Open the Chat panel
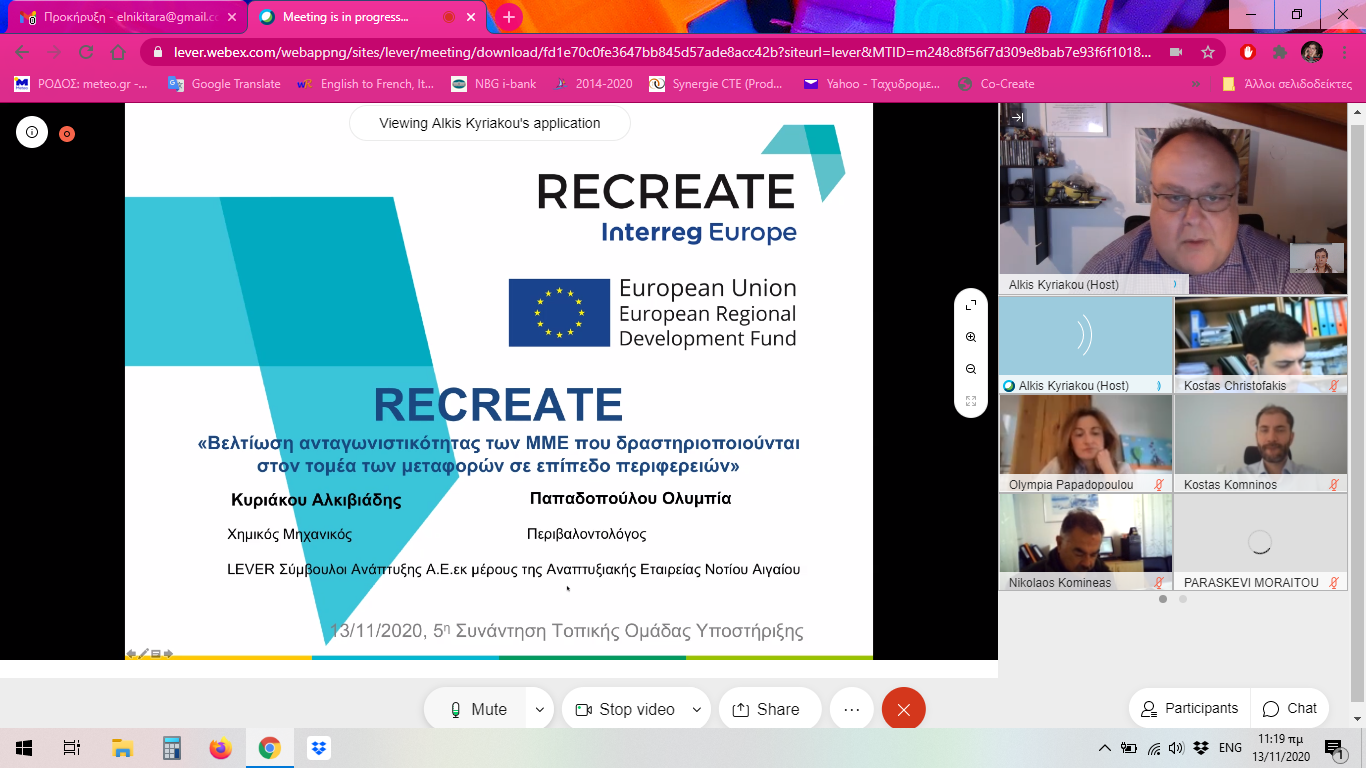 click(1290, 708)
